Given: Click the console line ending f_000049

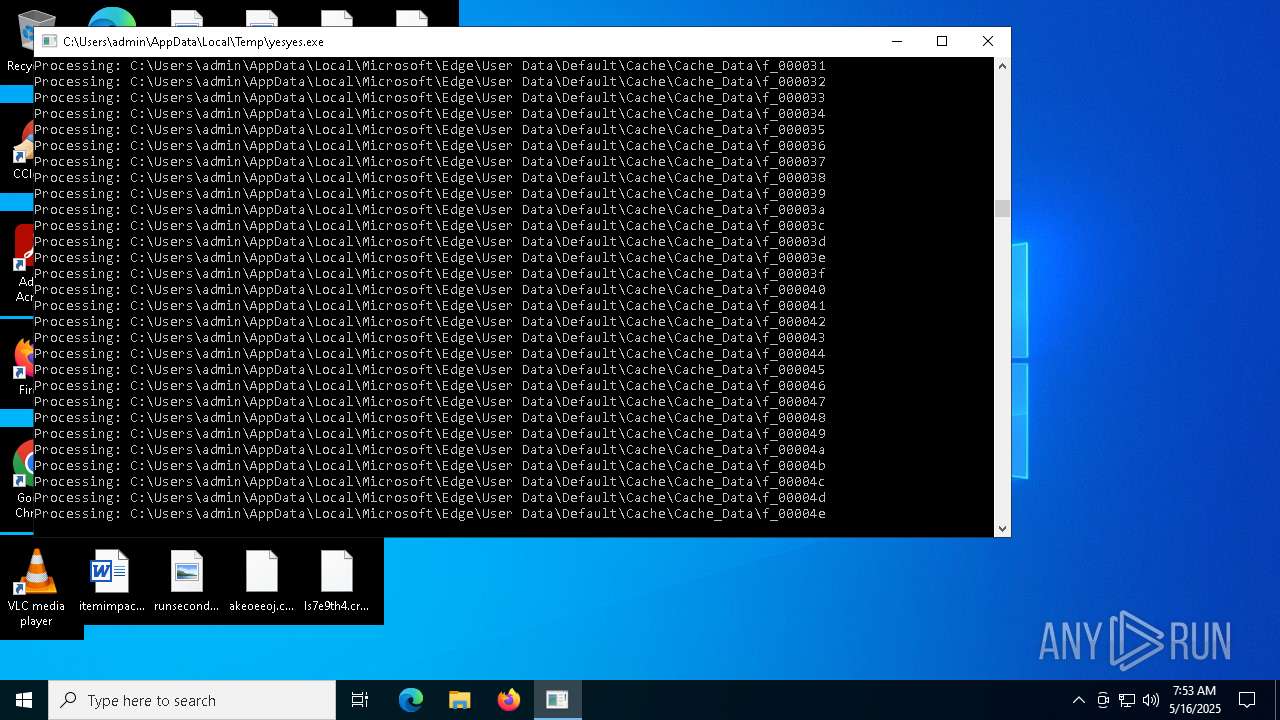Looking at the screenshot, I should click(x=430, y=434).
